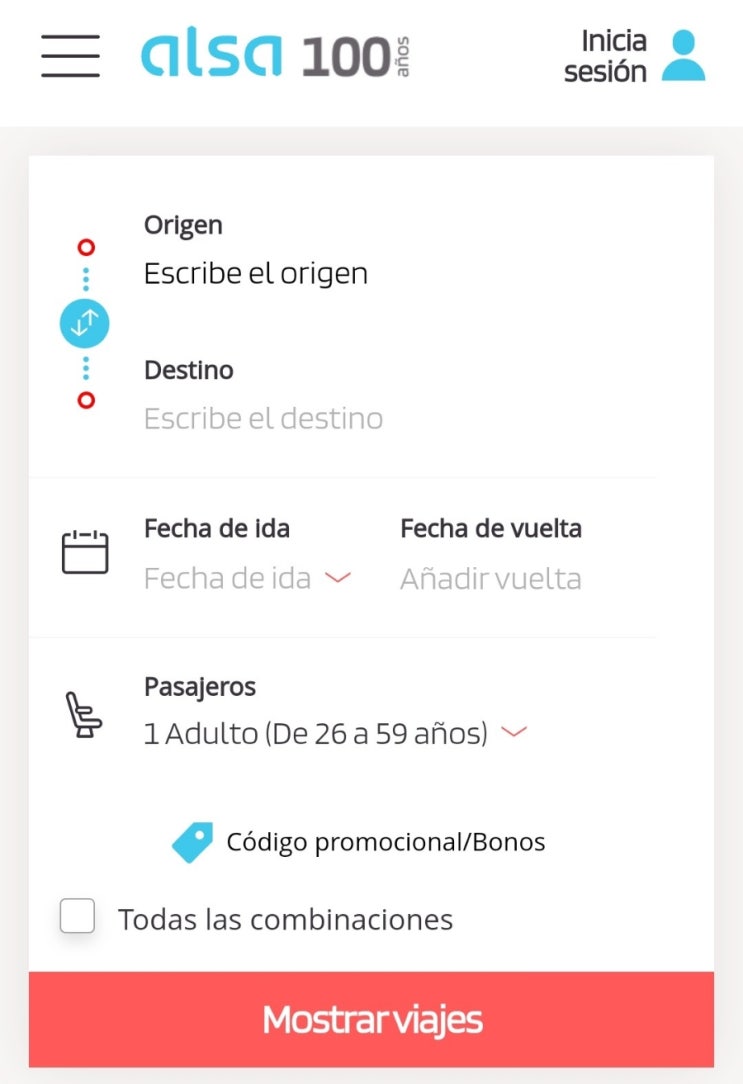
Task: Click the red origin circle marker
Action: (x=86, y=247)
